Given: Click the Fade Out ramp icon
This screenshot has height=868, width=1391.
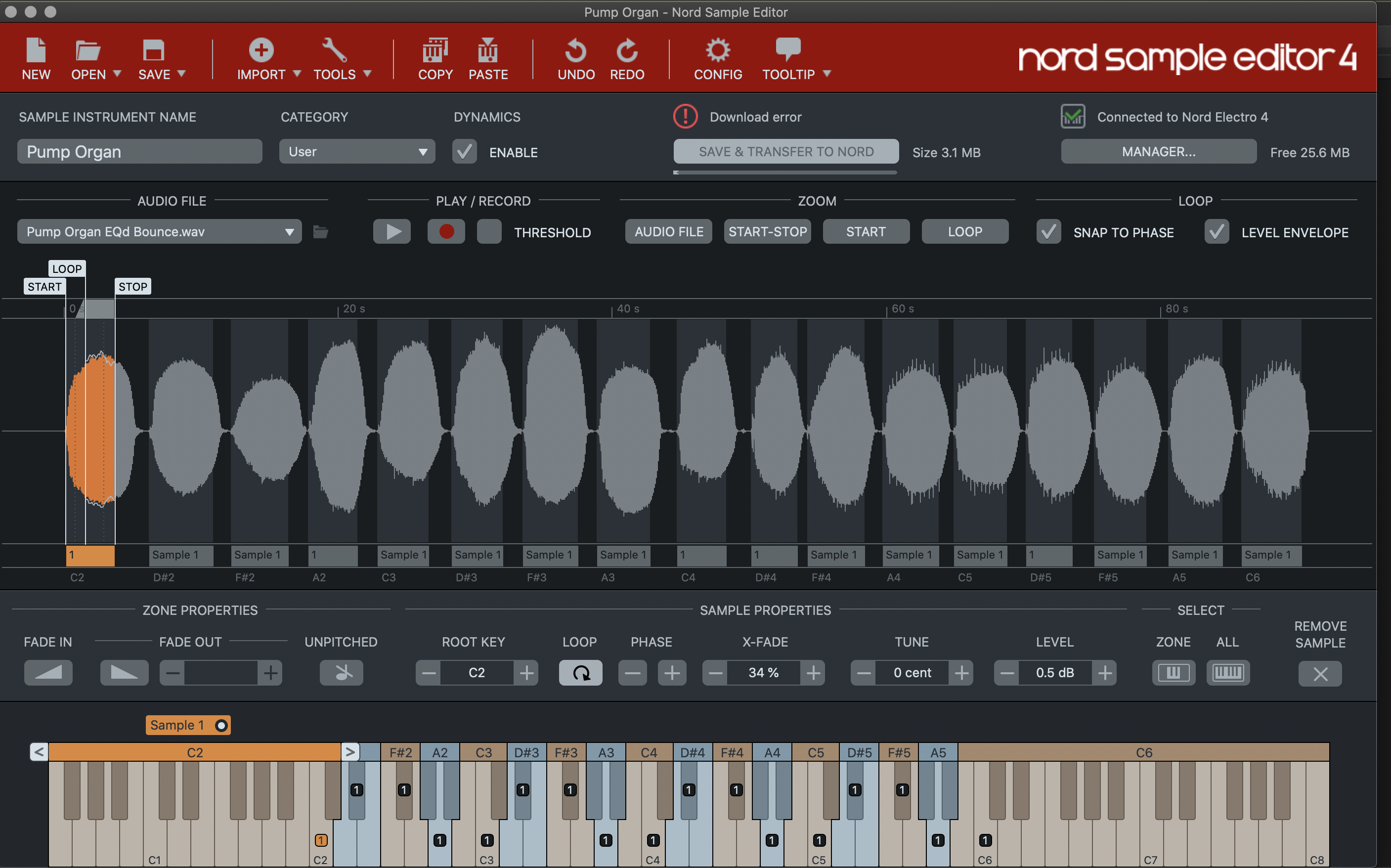Looking at the screenshot, I should click(124, 673).
